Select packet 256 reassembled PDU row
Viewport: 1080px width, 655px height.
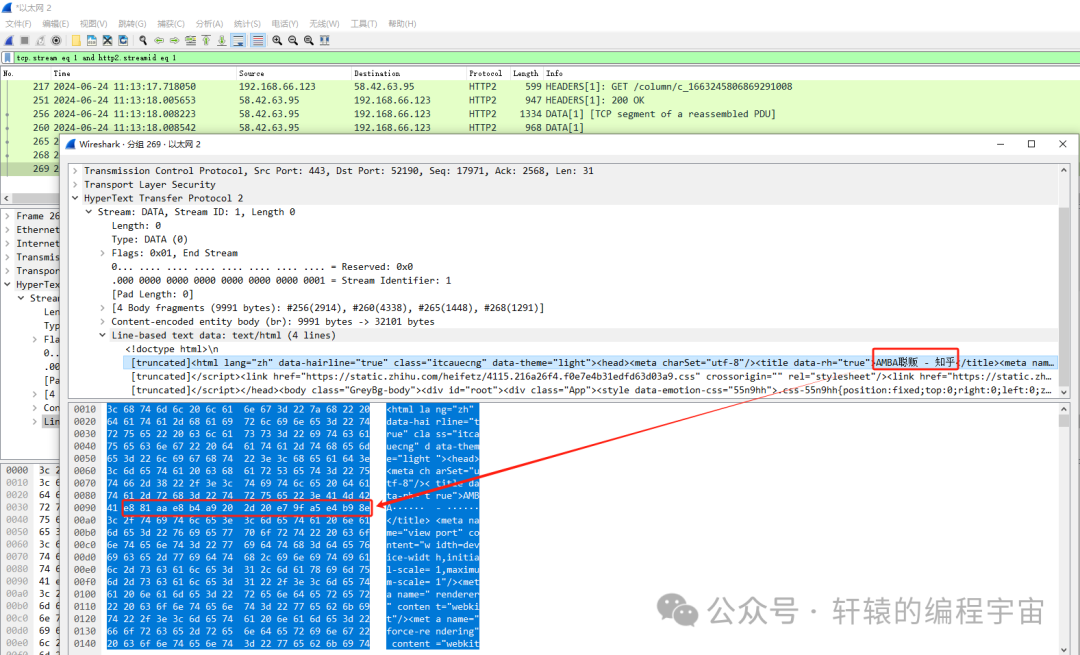click(540, 114)
